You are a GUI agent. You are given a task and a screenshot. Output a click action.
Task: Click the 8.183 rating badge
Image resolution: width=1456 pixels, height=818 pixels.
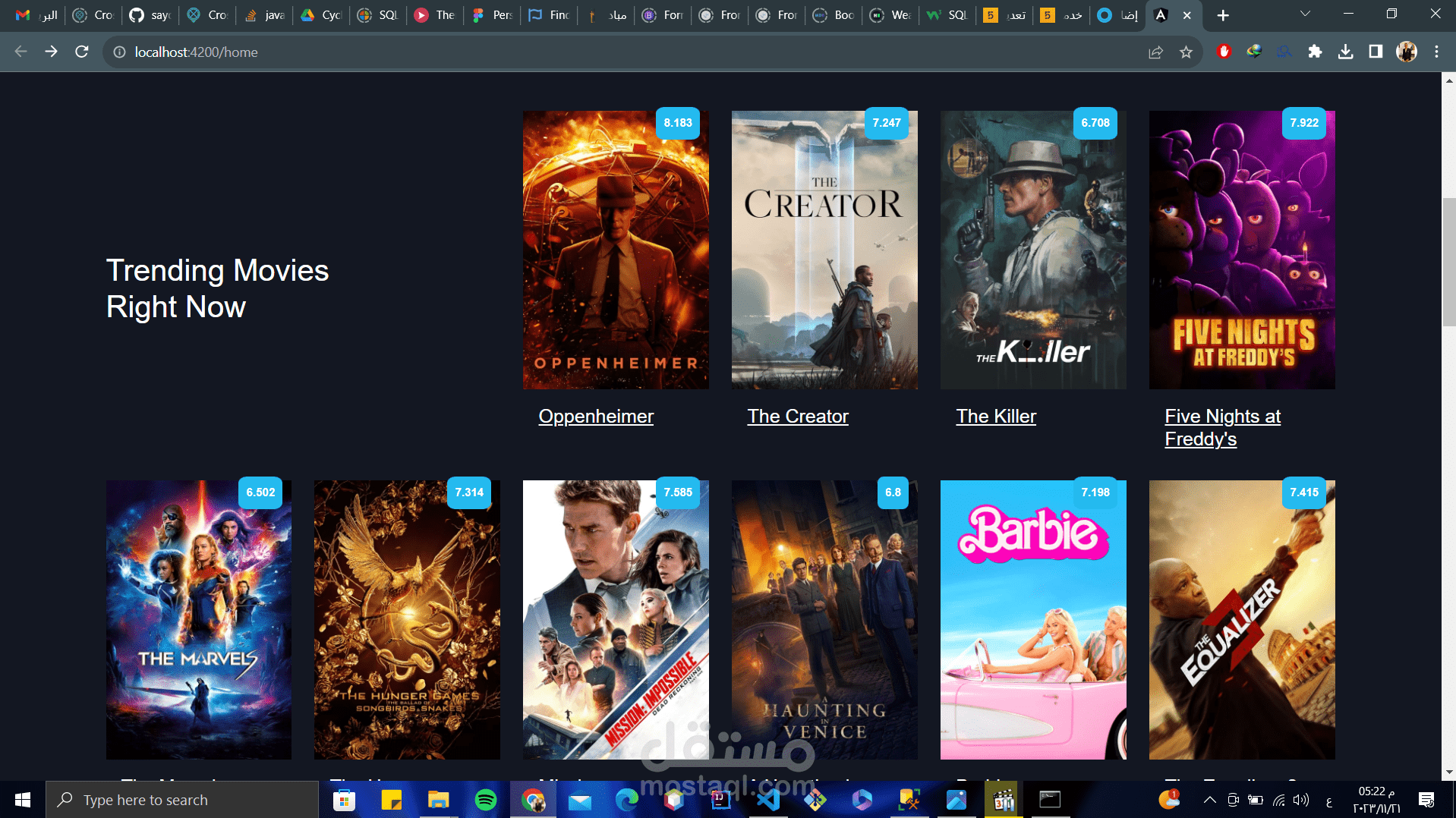(678, 123)
